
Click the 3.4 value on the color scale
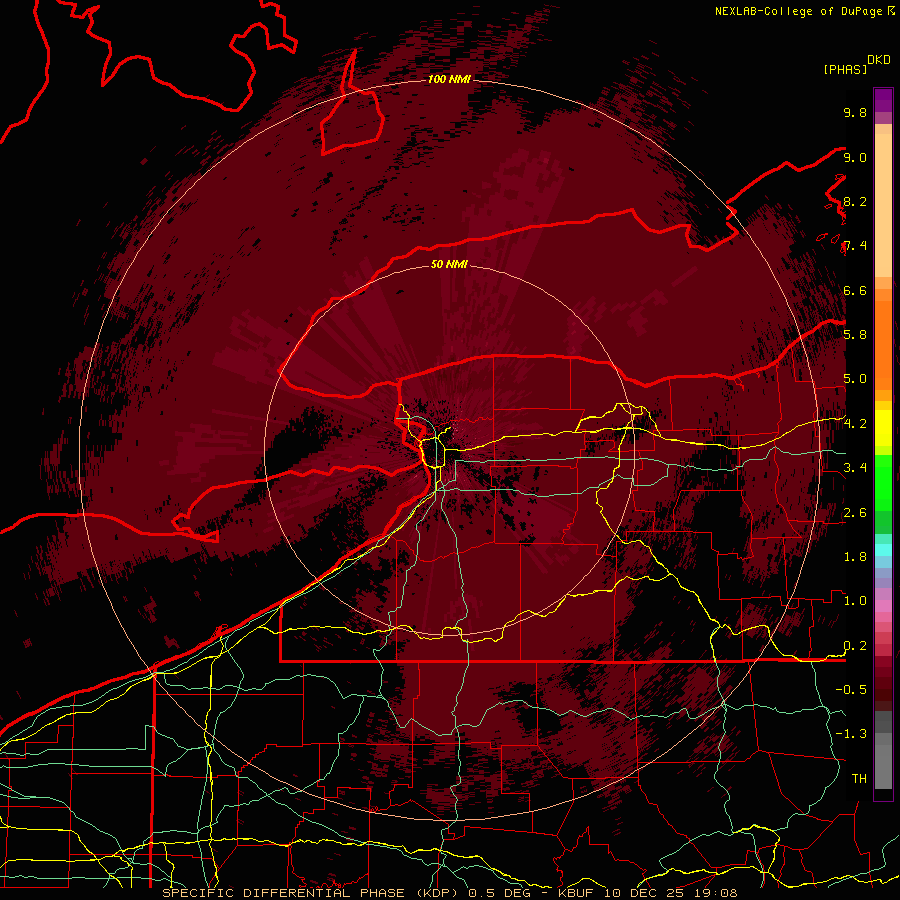[855, 468]
